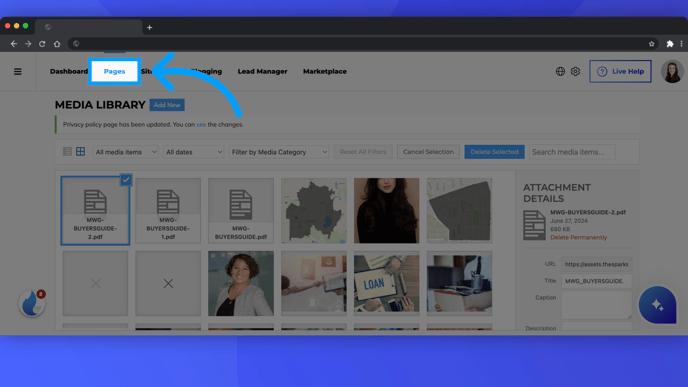Open the sparkle AI assistant button

[x=657, y=305]
